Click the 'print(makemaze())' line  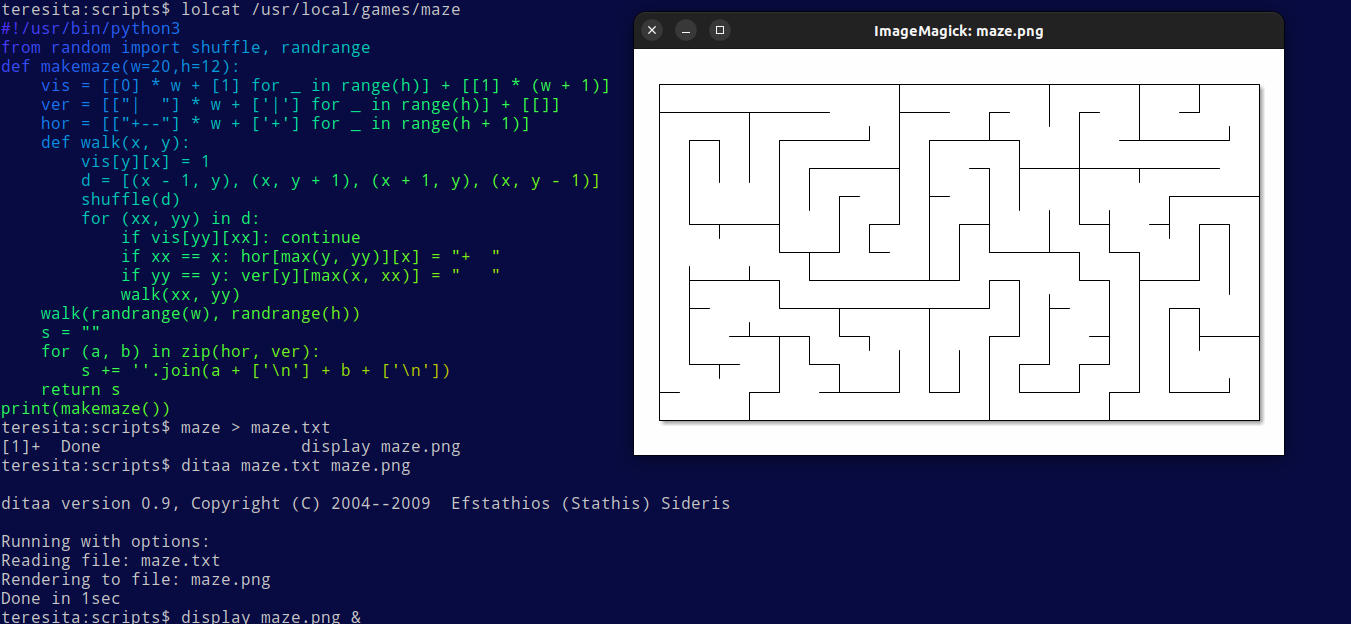point(85,409)
